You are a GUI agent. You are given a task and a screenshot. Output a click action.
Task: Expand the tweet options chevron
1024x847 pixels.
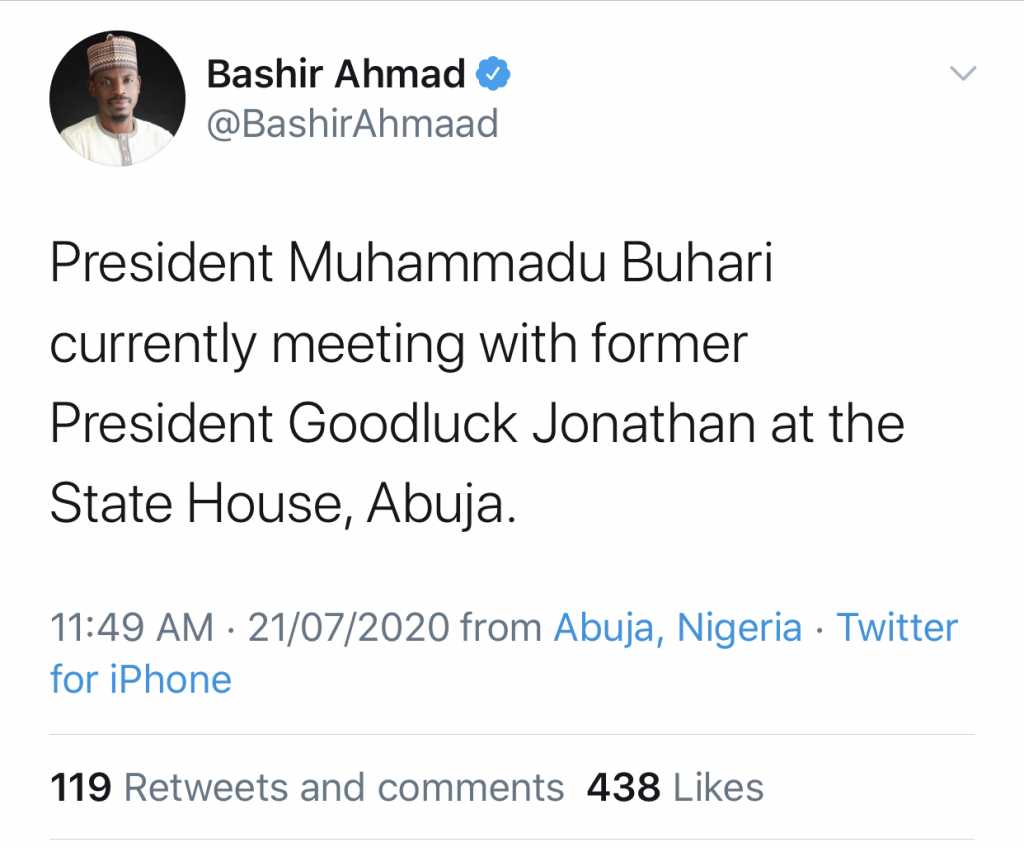point(963,73)
